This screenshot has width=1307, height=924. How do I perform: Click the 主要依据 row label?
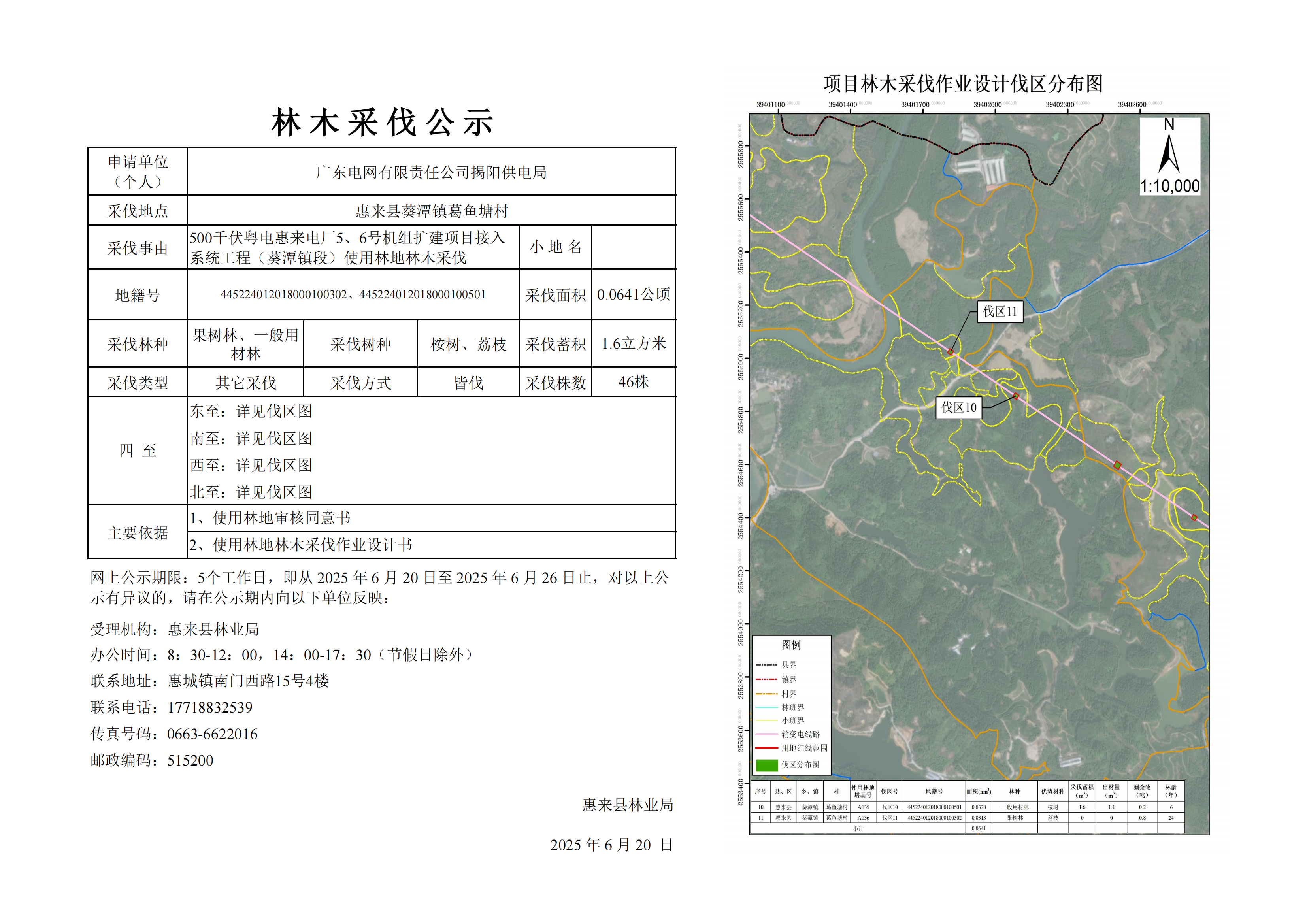(138, 533)
